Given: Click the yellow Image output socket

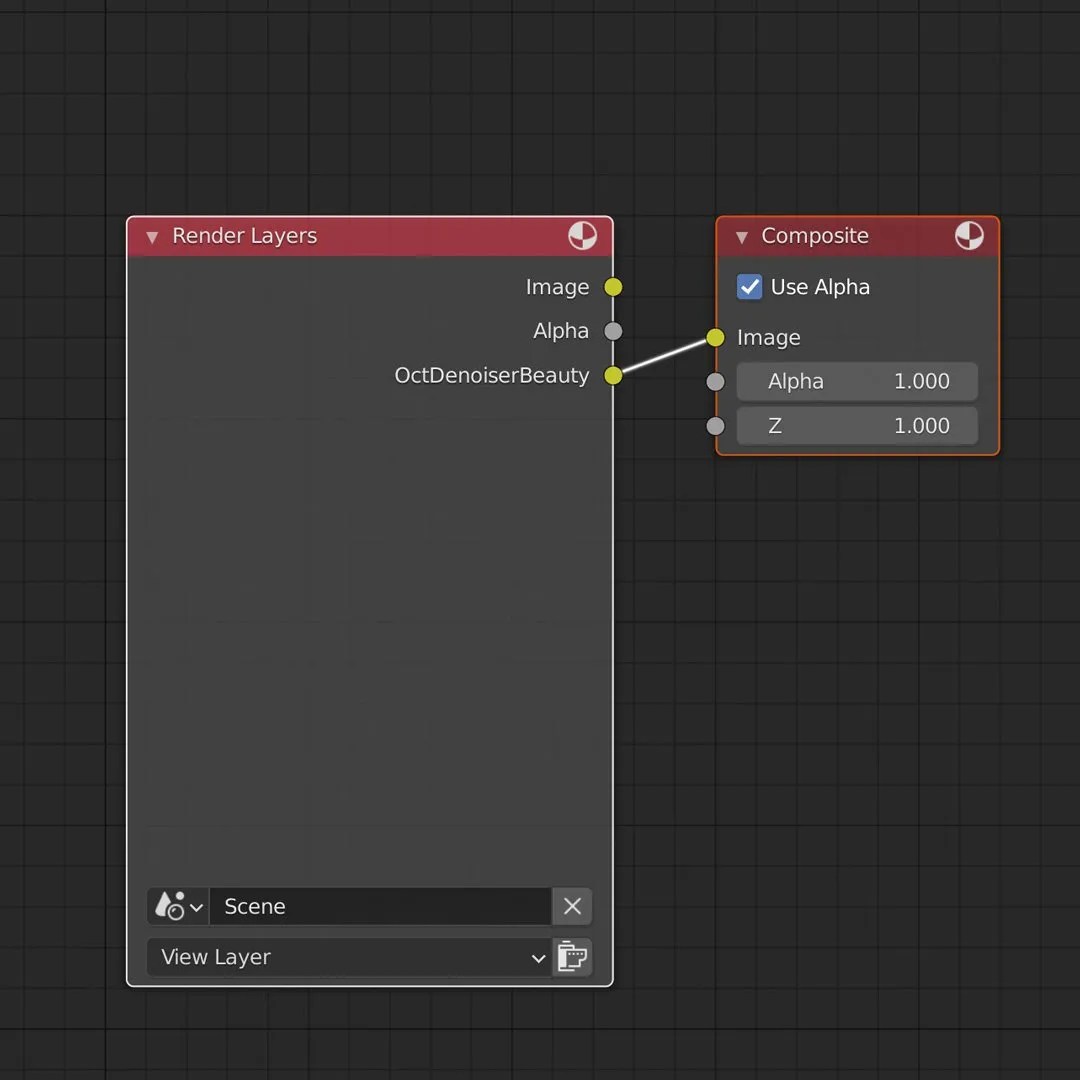Looking at the screenshot, I should pos(613,287).
